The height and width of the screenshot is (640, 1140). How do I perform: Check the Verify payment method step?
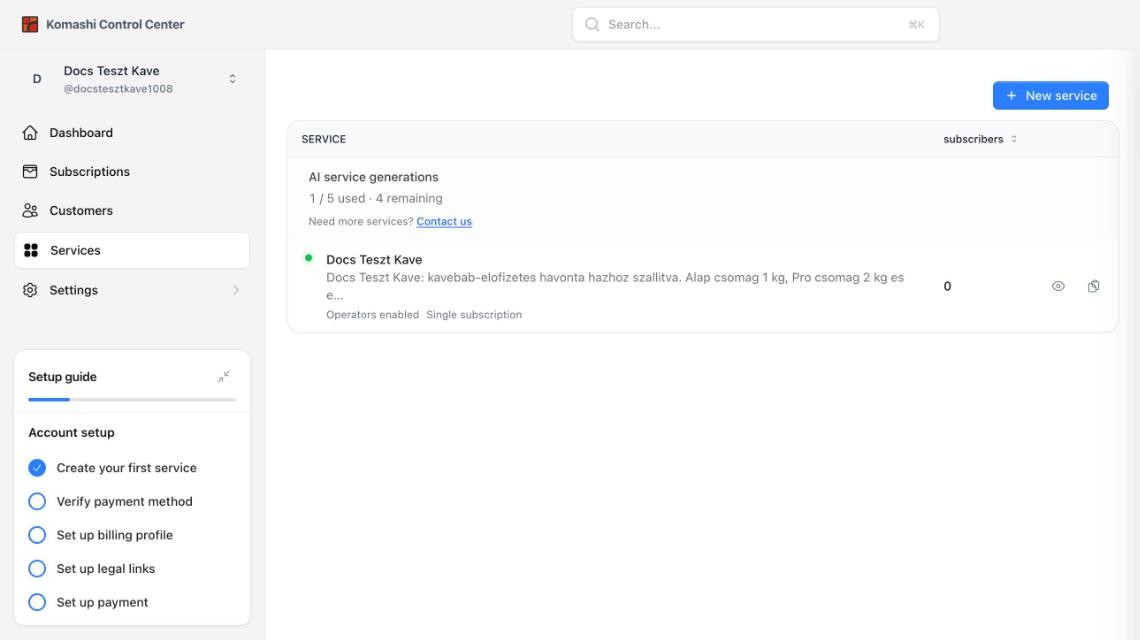coord(37,501)
